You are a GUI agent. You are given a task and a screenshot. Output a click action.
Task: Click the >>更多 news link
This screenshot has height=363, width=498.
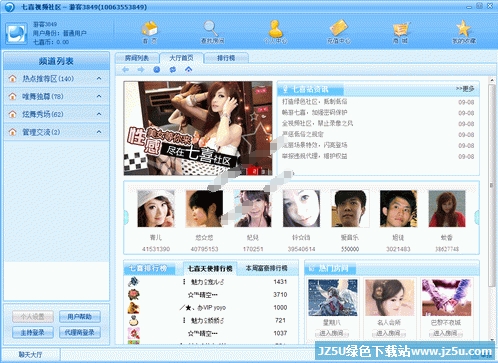point(465,89)
